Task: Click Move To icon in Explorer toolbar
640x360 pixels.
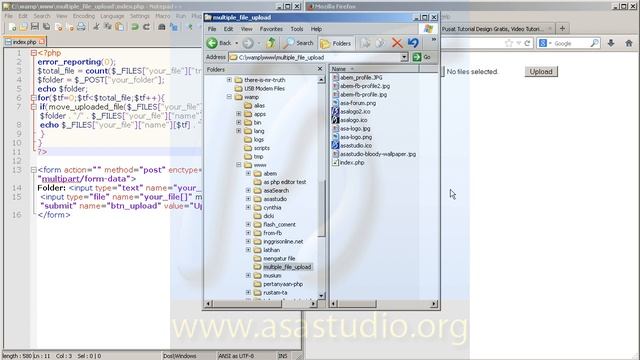Action: click(x=365, y=43)
